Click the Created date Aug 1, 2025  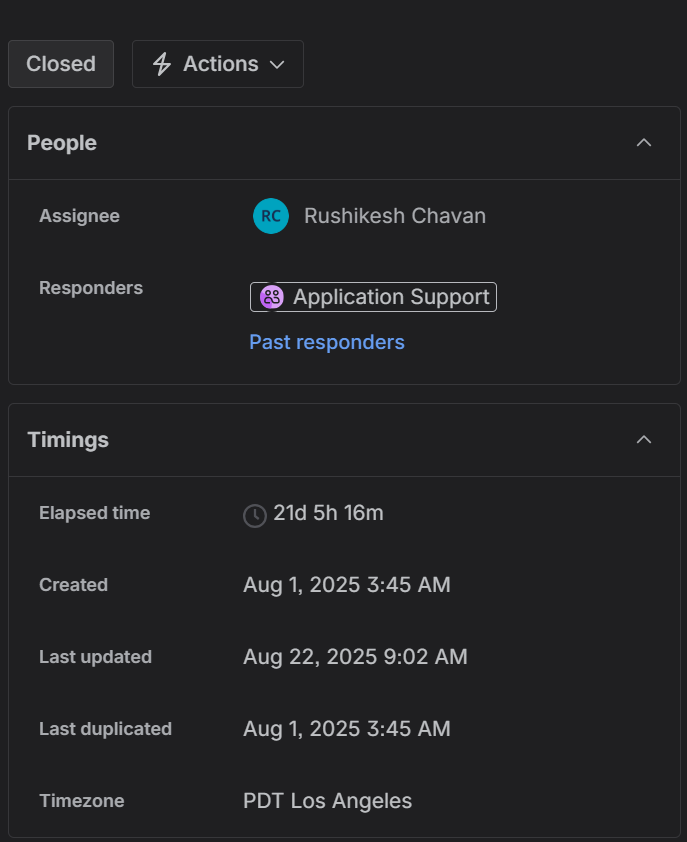[347, 585]
